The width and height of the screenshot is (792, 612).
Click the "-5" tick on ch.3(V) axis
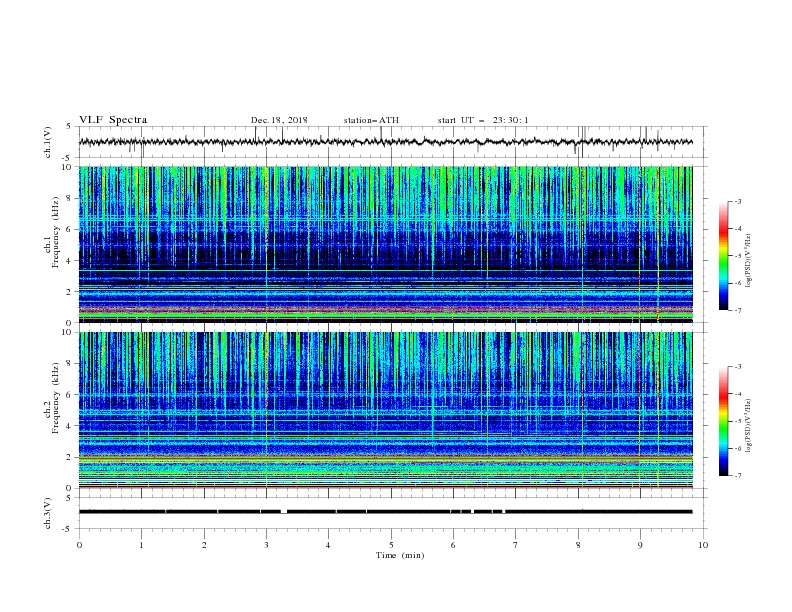click(67, 529)
